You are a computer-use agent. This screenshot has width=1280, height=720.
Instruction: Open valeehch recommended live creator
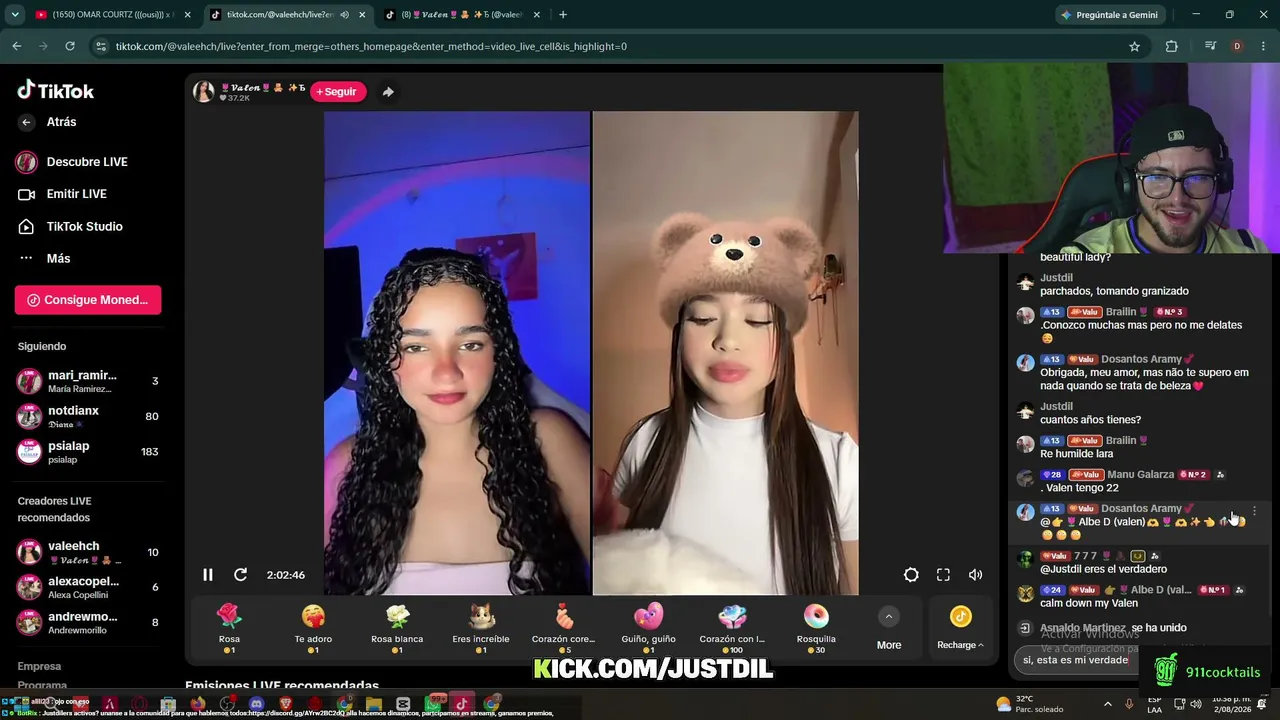pos(88,552)
